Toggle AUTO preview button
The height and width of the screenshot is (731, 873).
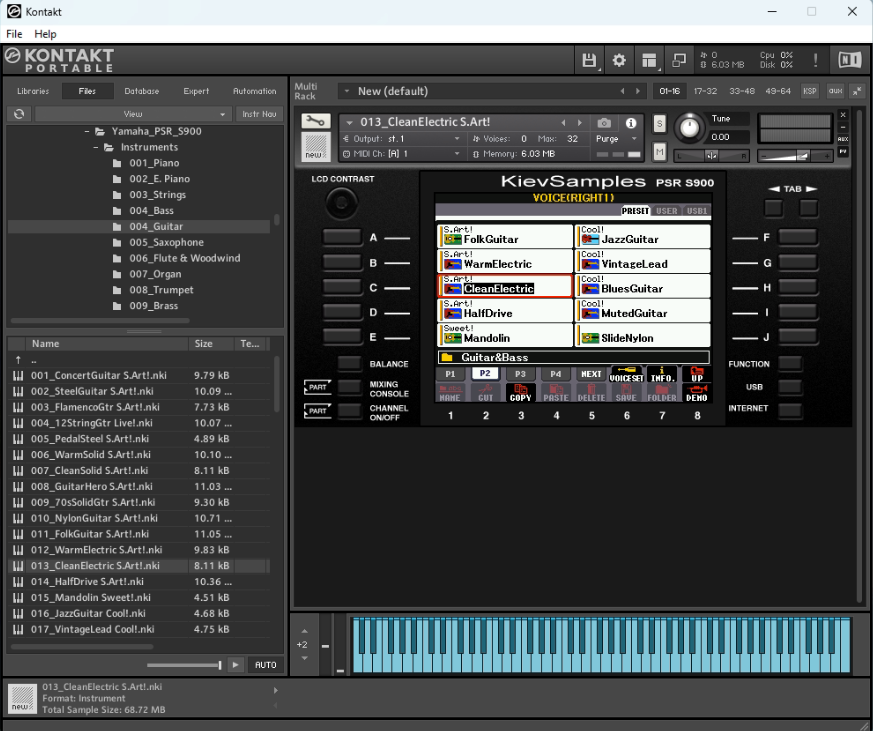(266, 665)
